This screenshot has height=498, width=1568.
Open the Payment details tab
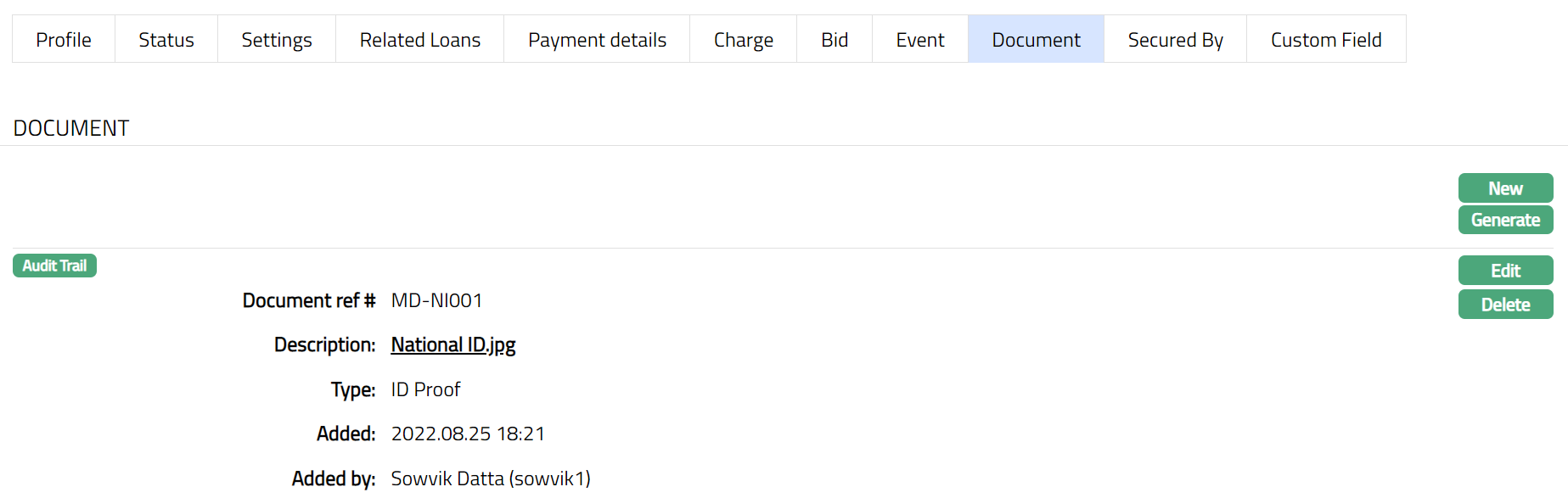point(597,40)
